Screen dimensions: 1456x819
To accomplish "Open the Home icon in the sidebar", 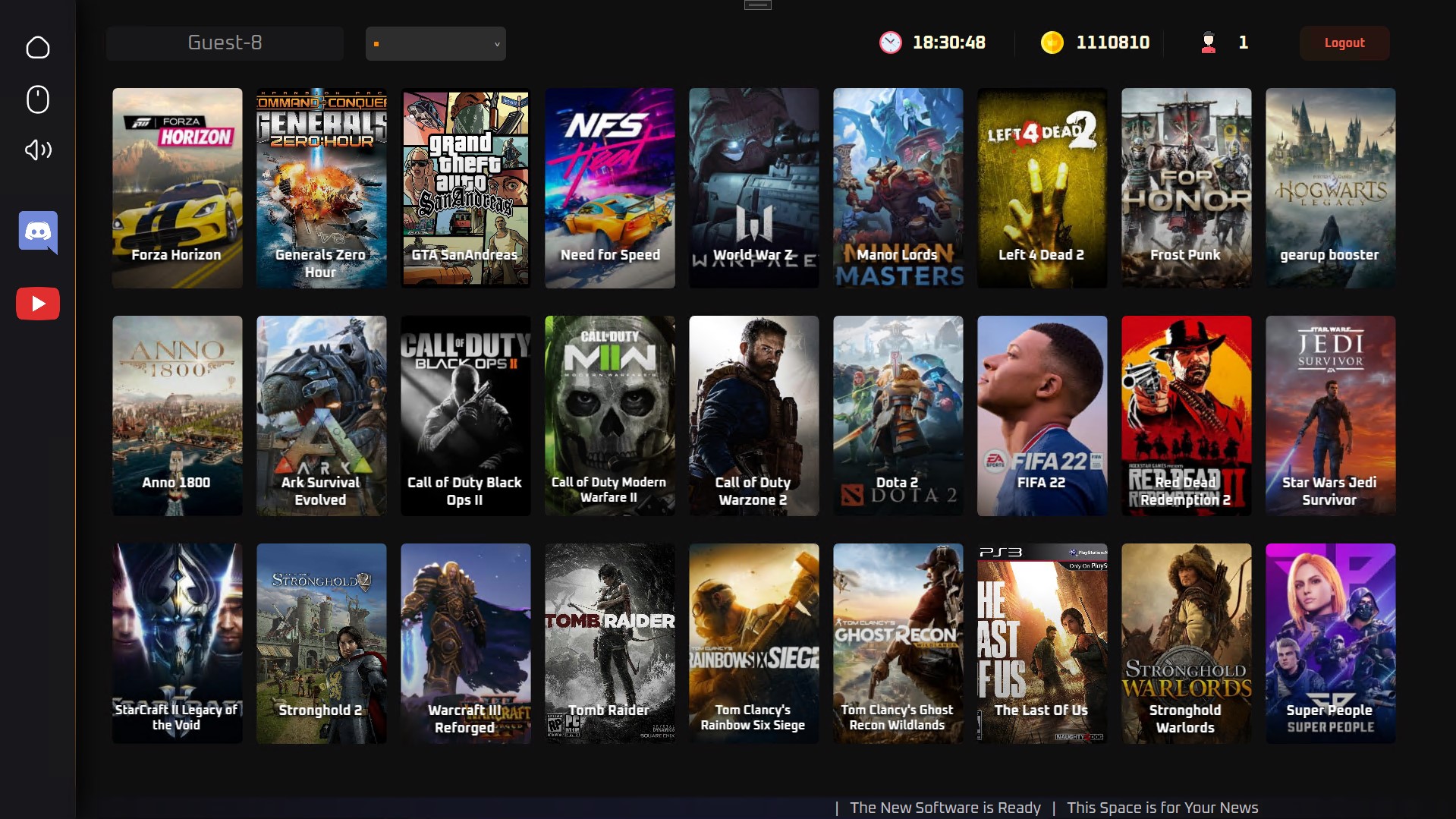I will 38,48.
